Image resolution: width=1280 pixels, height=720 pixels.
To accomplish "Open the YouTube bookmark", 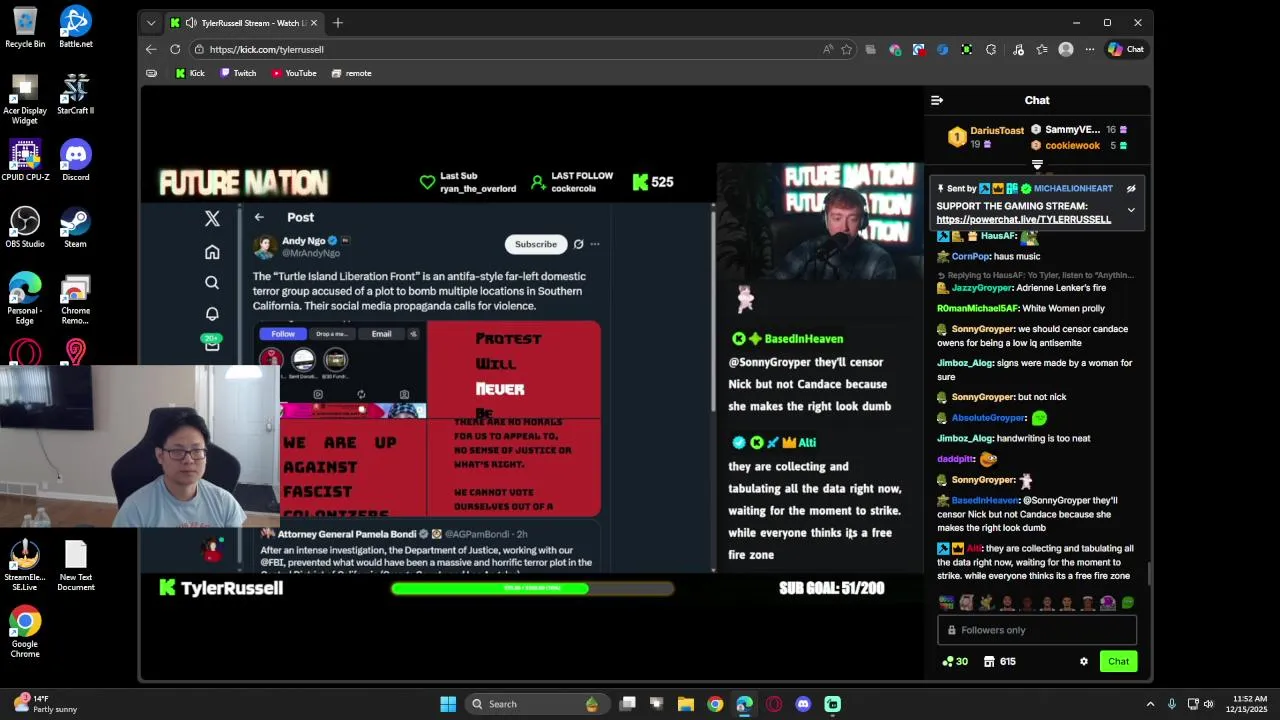I will coord(294,73).
